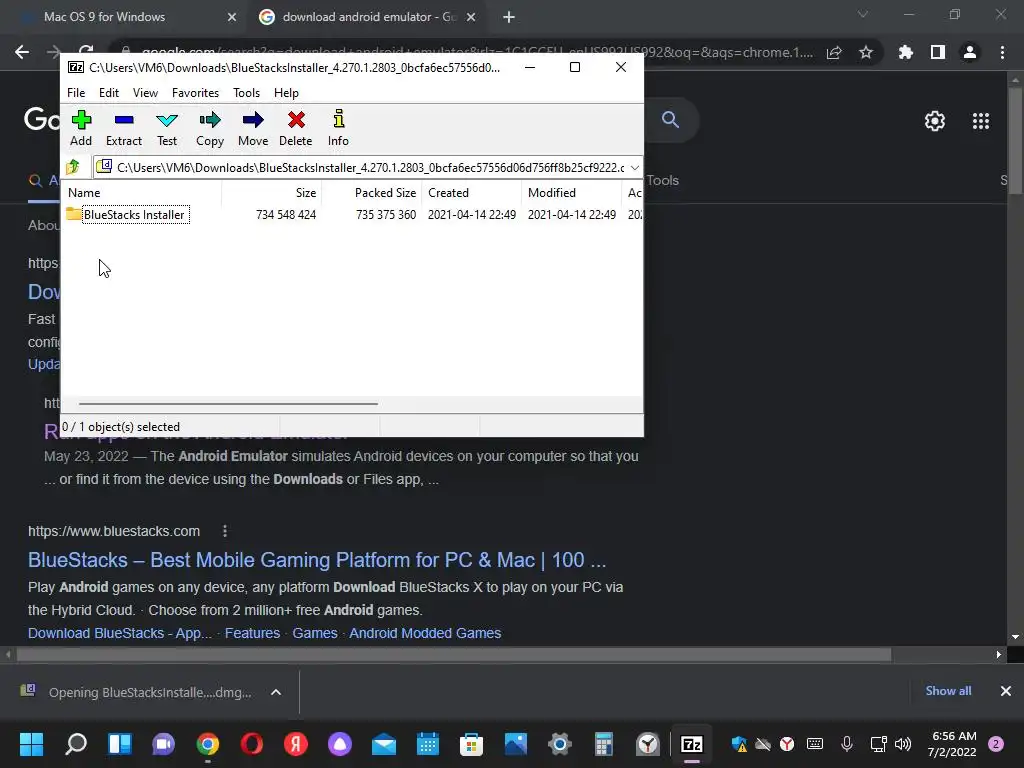Open the Help menu in 7-Zip
This screenshot has width=1024, height=768.
pyautogui.click(x=286, y=93)
